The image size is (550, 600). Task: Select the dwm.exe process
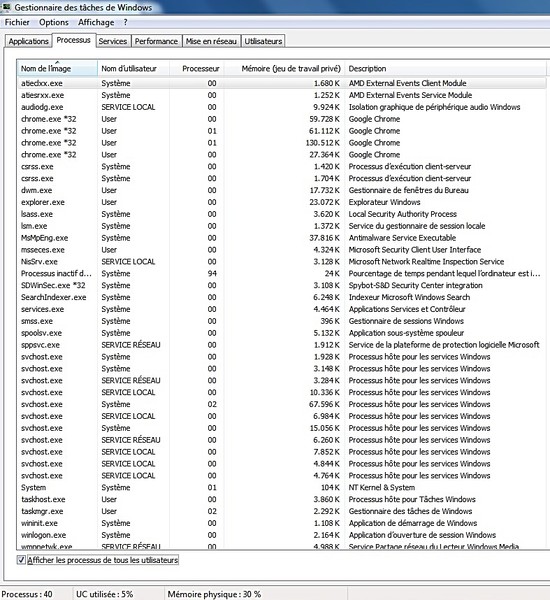coord(282,190)
